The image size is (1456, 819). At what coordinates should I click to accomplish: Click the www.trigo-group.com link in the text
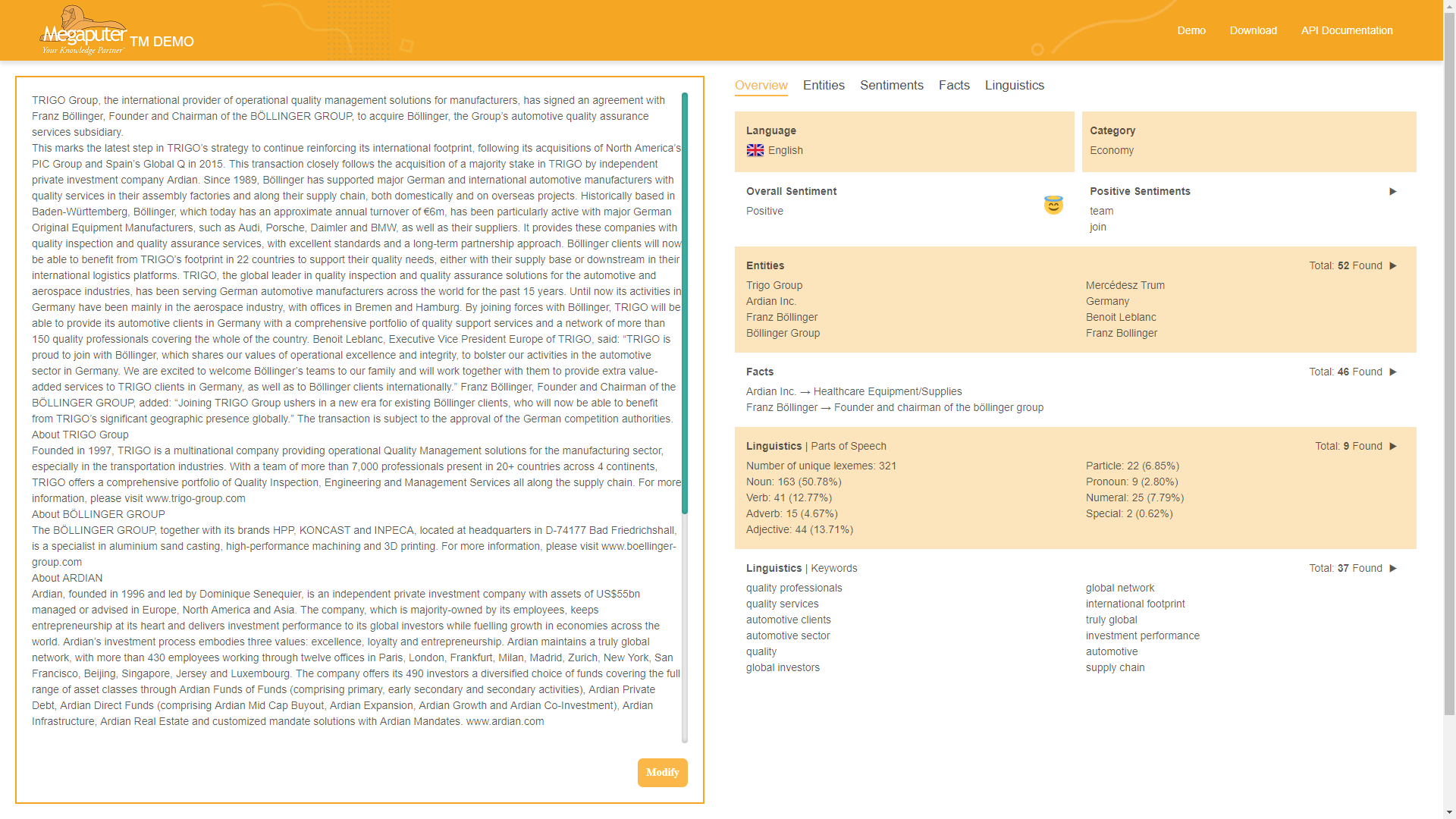(x=195, y=498)
